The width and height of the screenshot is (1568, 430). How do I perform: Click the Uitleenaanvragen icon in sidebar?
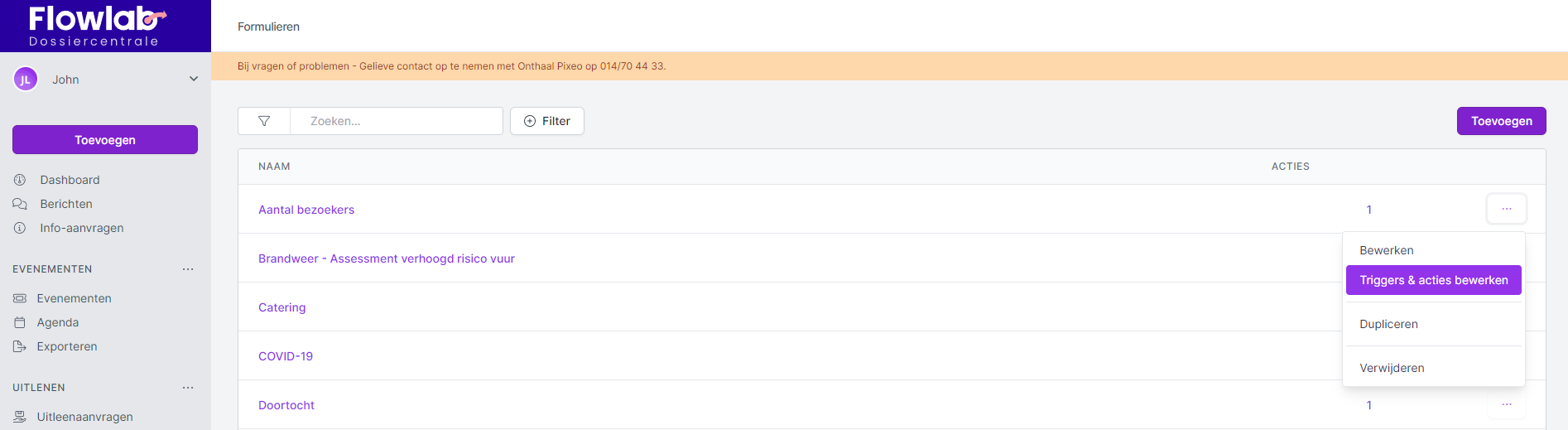(x=20, y=417)
